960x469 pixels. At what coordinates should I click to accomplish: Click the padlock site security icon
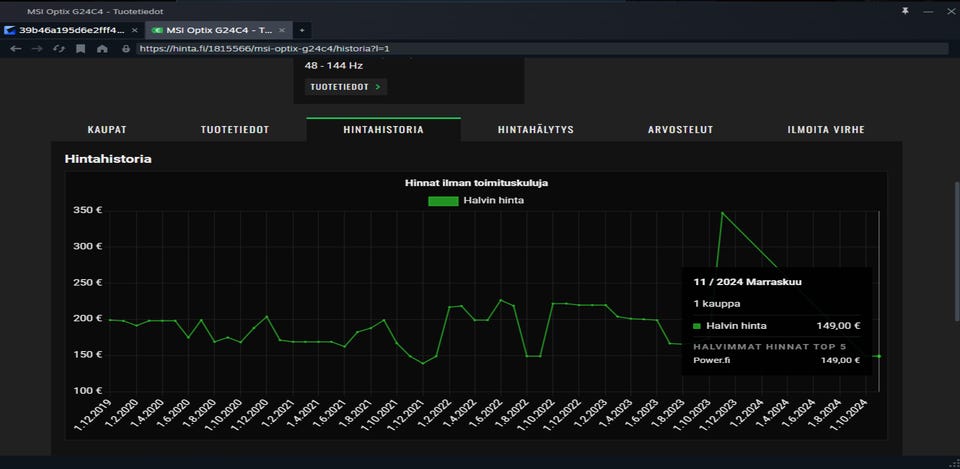[126, 48]
